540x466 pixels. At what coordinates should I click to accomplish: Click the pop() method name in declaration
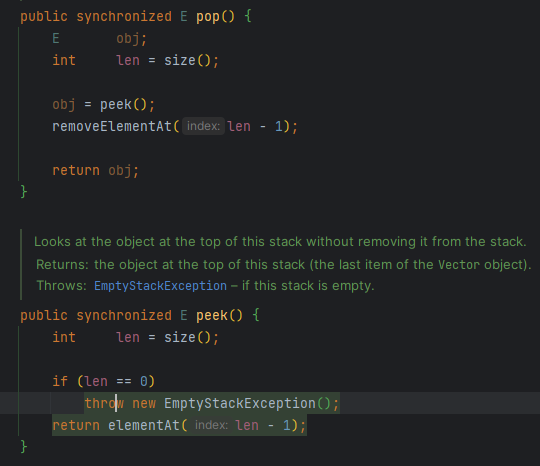[x=208, y=17]
